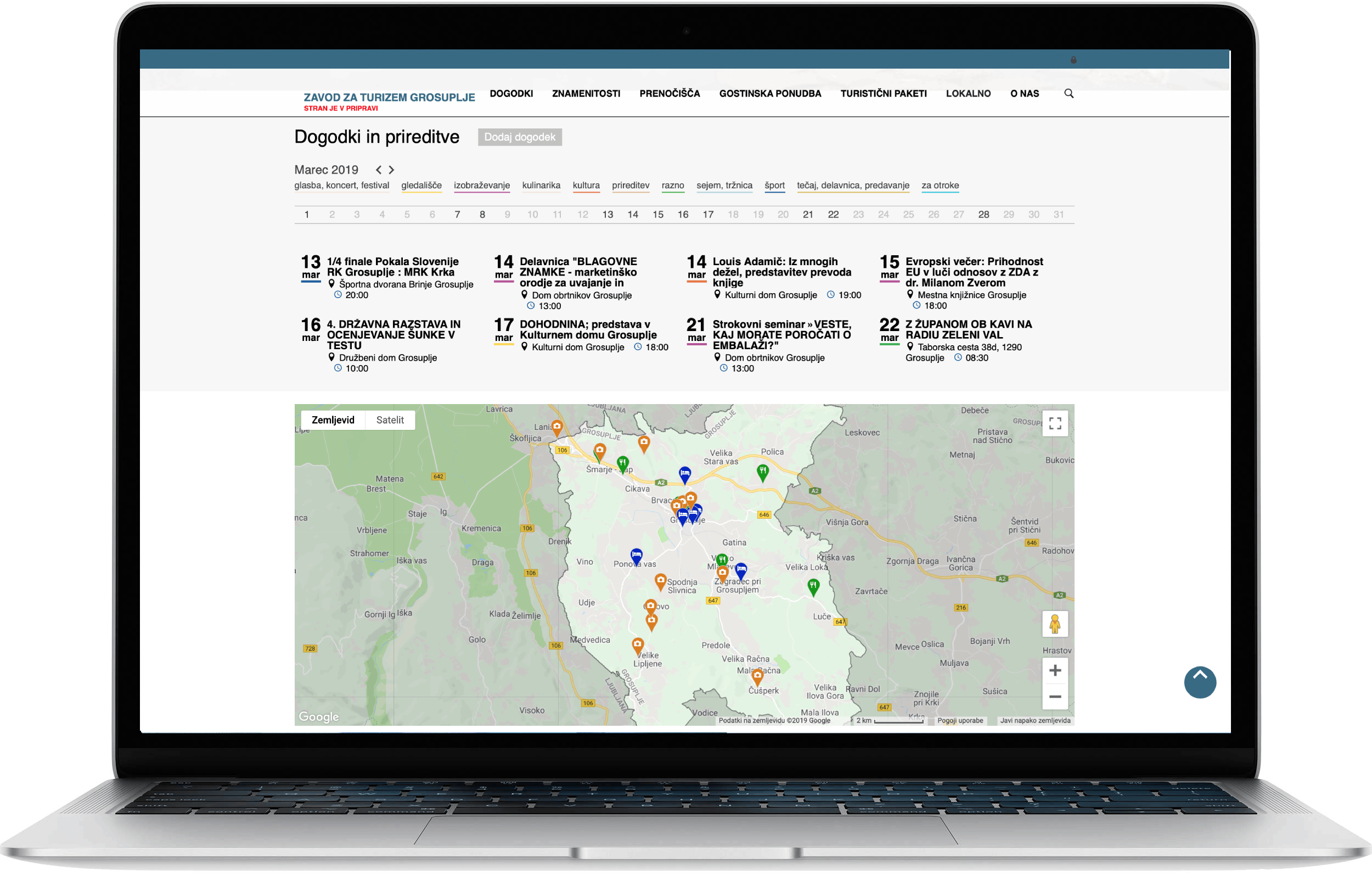Image resolution: width=1372 pixels, height=874 pixels.
Task: Filter events by kulinarika category
Action: click(541, 186)
